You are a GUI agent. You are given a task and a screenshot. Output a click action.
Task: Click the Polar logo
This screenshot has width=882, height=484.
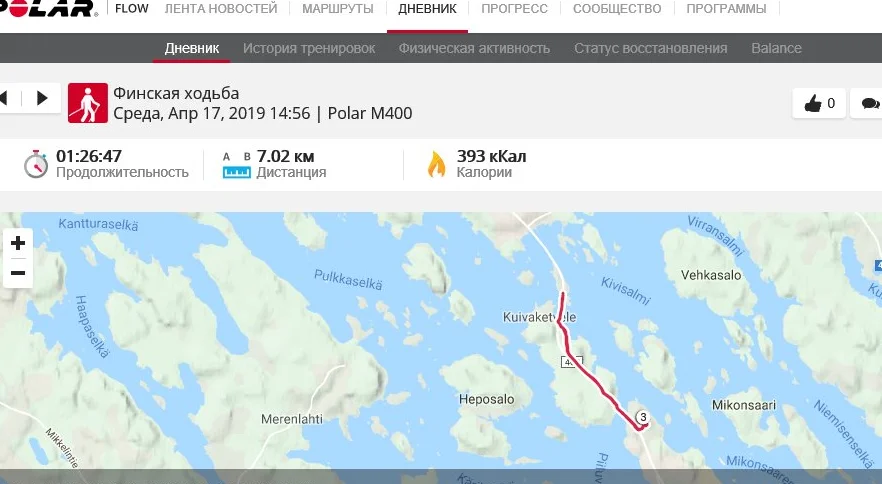point(47,8)
